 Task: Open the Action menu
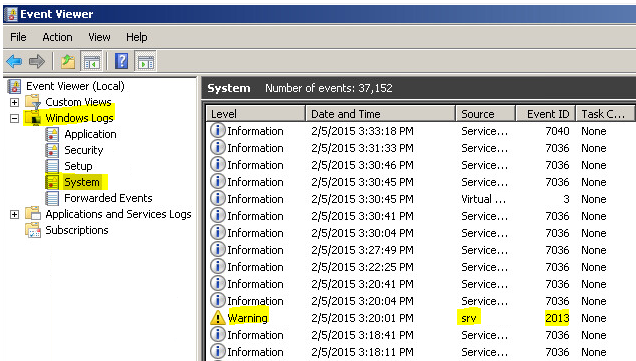tap(57, 37)
